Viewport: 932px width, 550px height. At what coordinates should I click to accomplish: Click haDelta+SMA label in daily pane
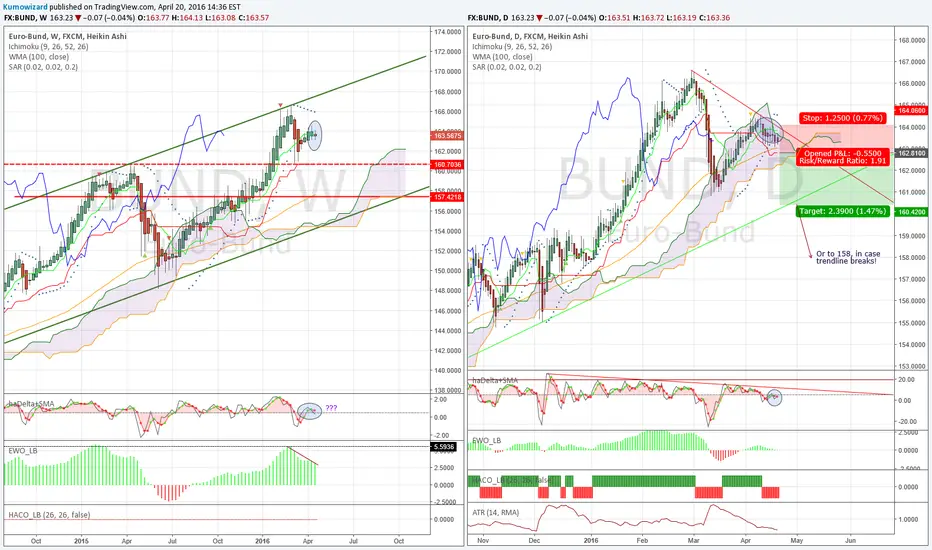click(495, 380)
